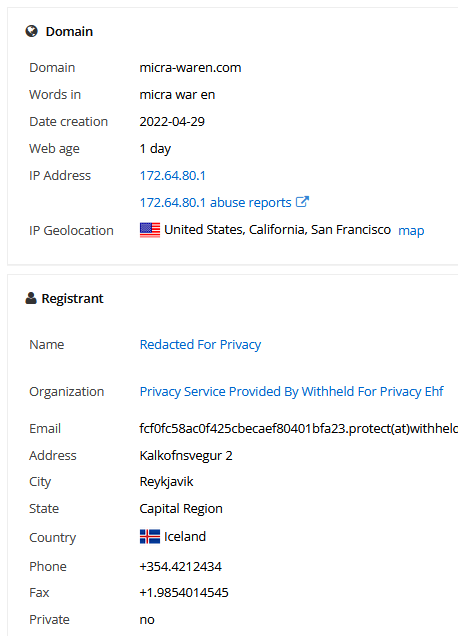This screenshot has height=636, width=458.
Task: Click the United States, California, San Francisco text
Action: [277, 230]
